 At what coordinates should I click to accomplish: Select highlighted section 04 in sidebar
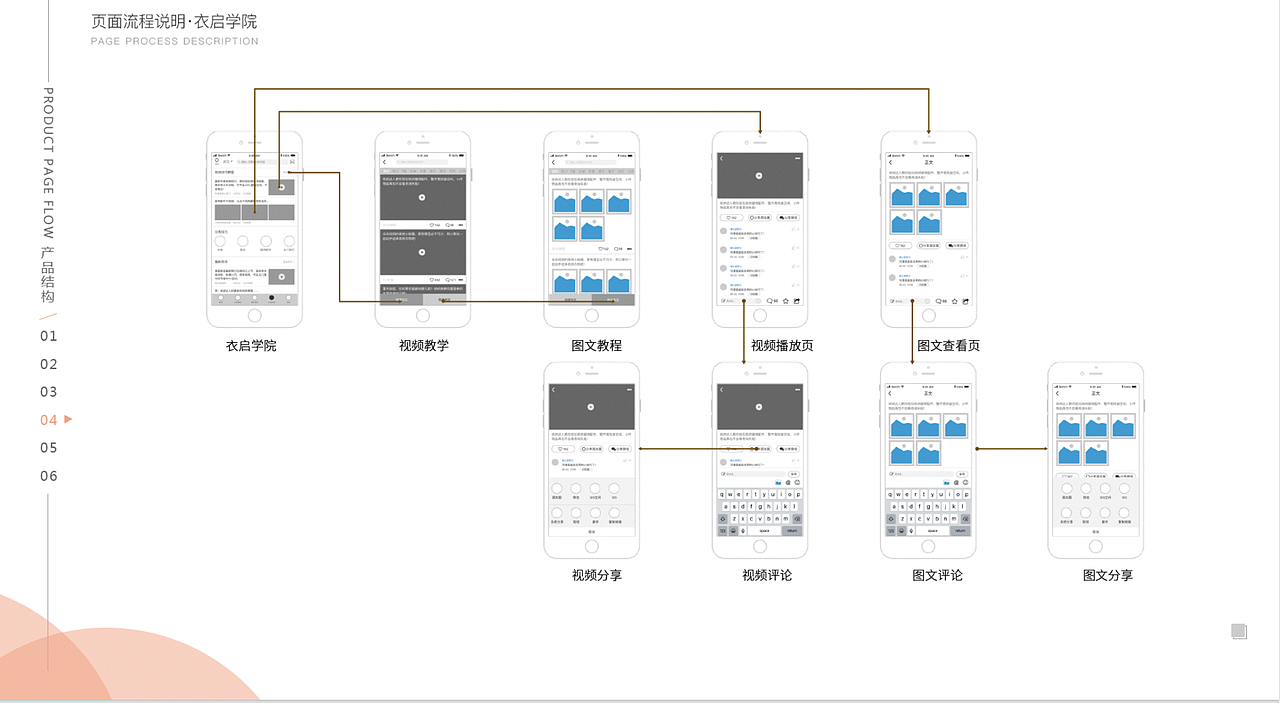coord(49,420)
